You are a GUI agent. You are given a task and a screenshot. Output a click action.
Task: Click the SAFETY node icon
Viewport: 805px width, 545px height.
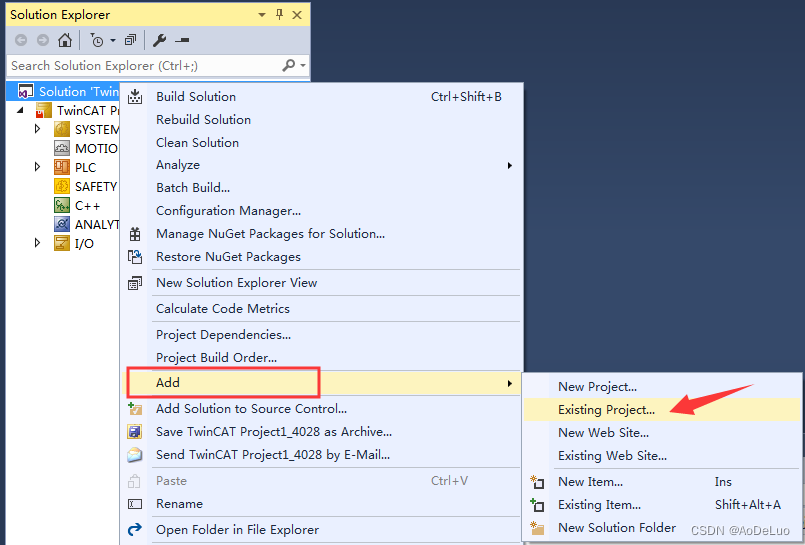pos(62,186)
